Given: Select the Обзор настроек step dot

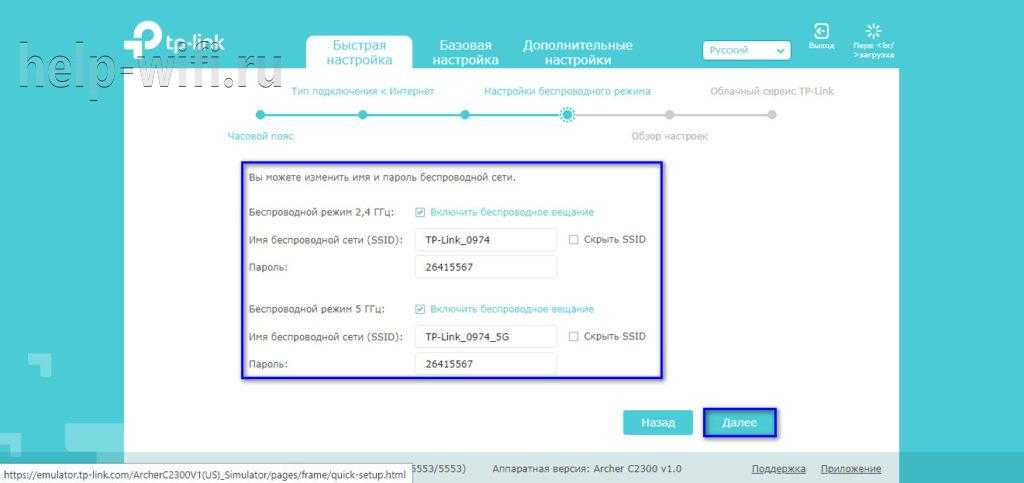Looking at the screenshot, I should click(669, 115).
